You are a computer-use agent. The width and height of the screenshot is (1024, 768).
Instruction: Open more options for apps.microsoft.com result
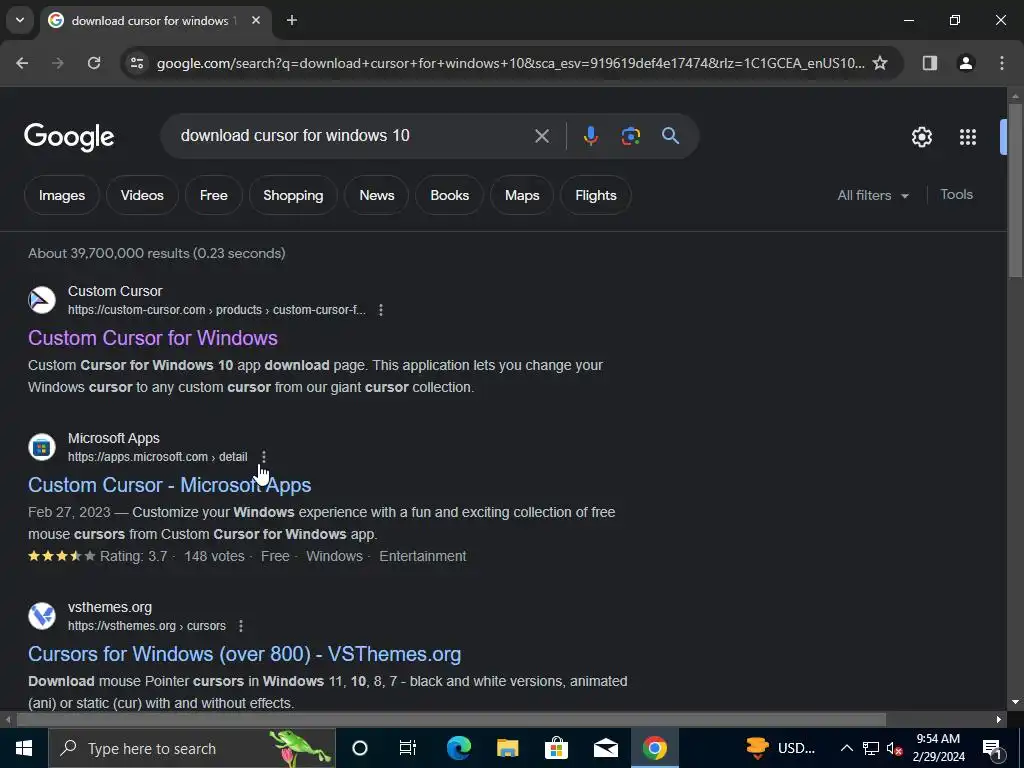[263, 456]
